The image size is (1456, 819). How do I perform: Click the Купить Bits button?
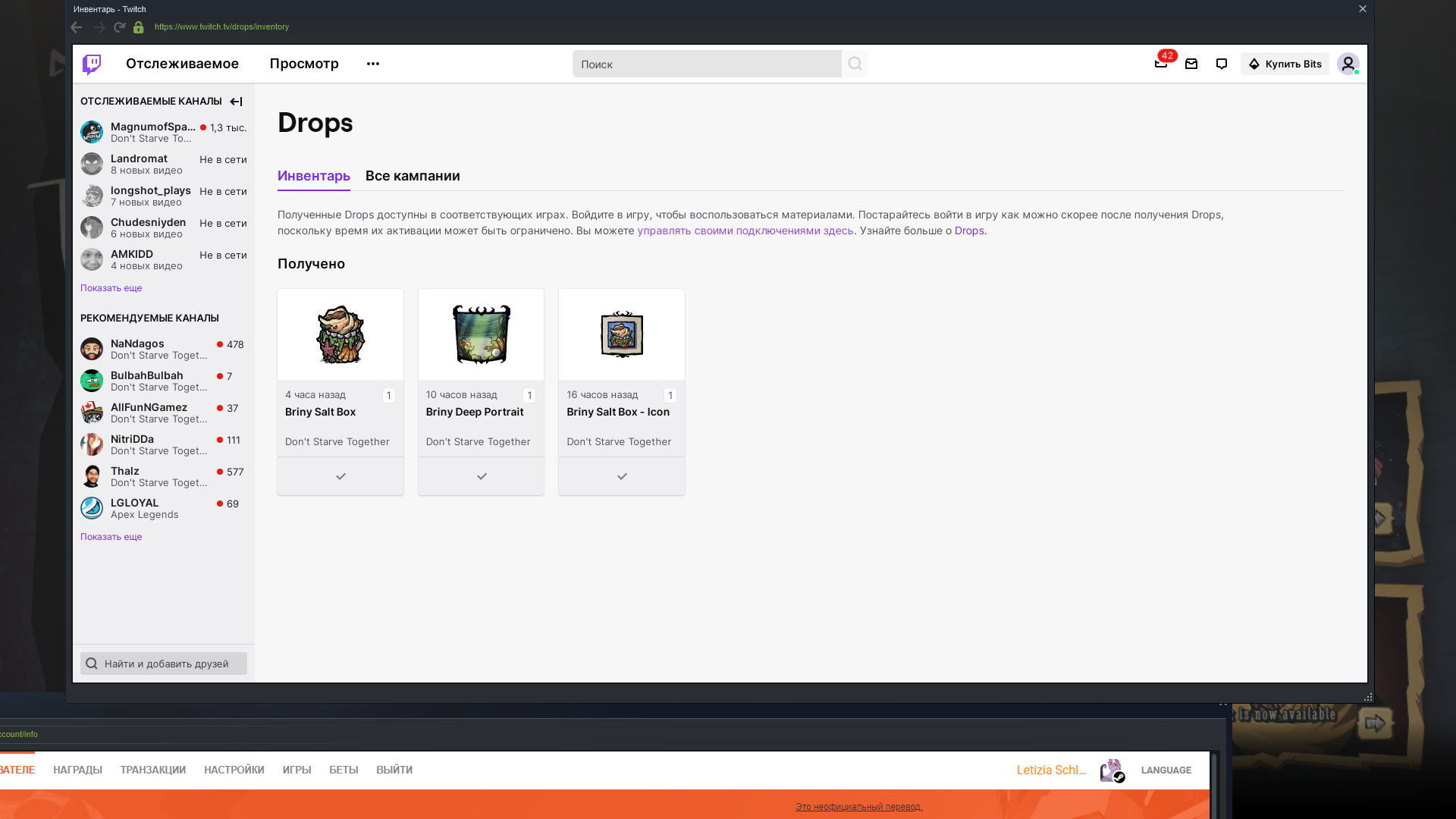coord(1285,64)
